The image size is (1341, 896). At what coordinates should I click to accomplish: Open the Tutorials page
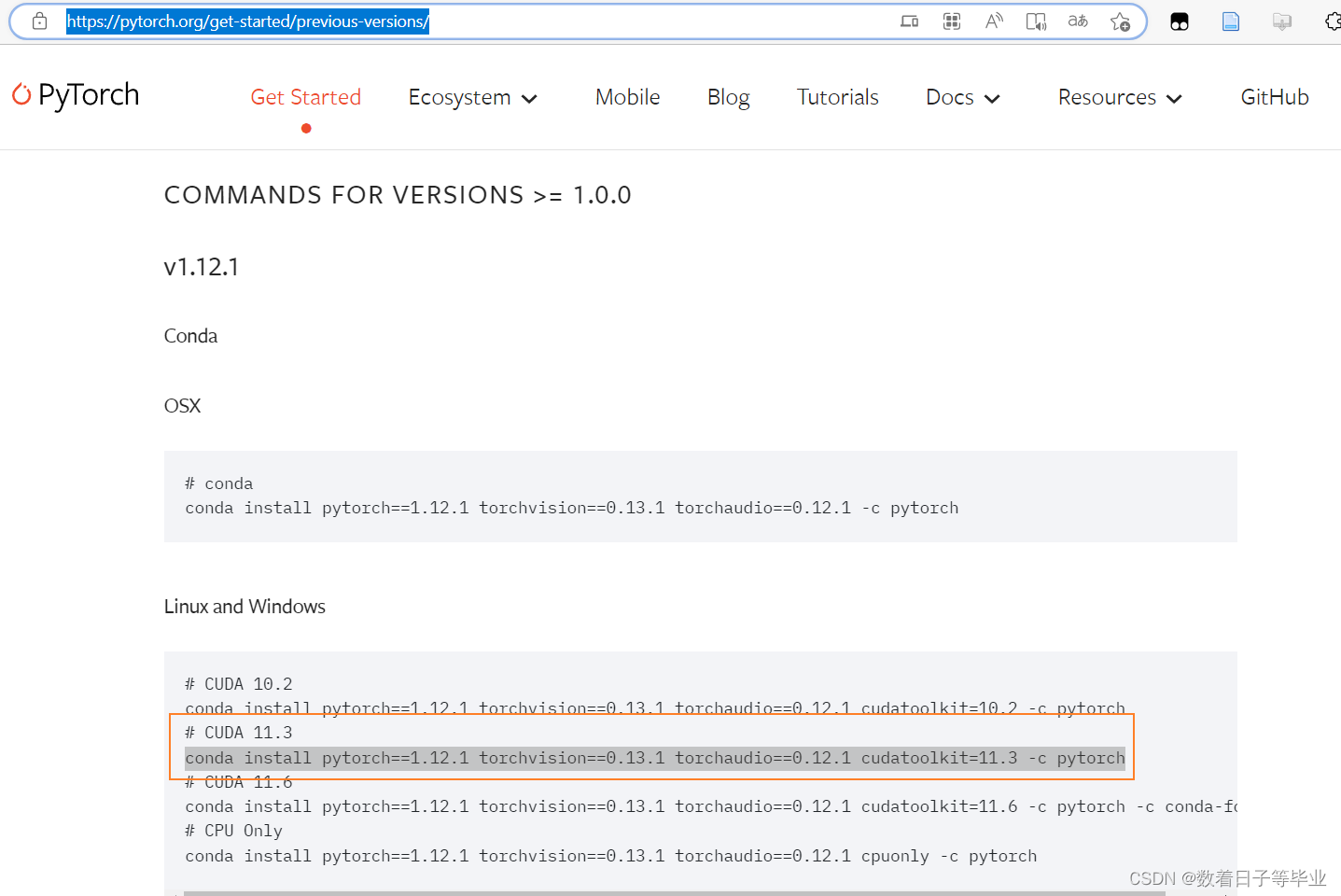837,97
